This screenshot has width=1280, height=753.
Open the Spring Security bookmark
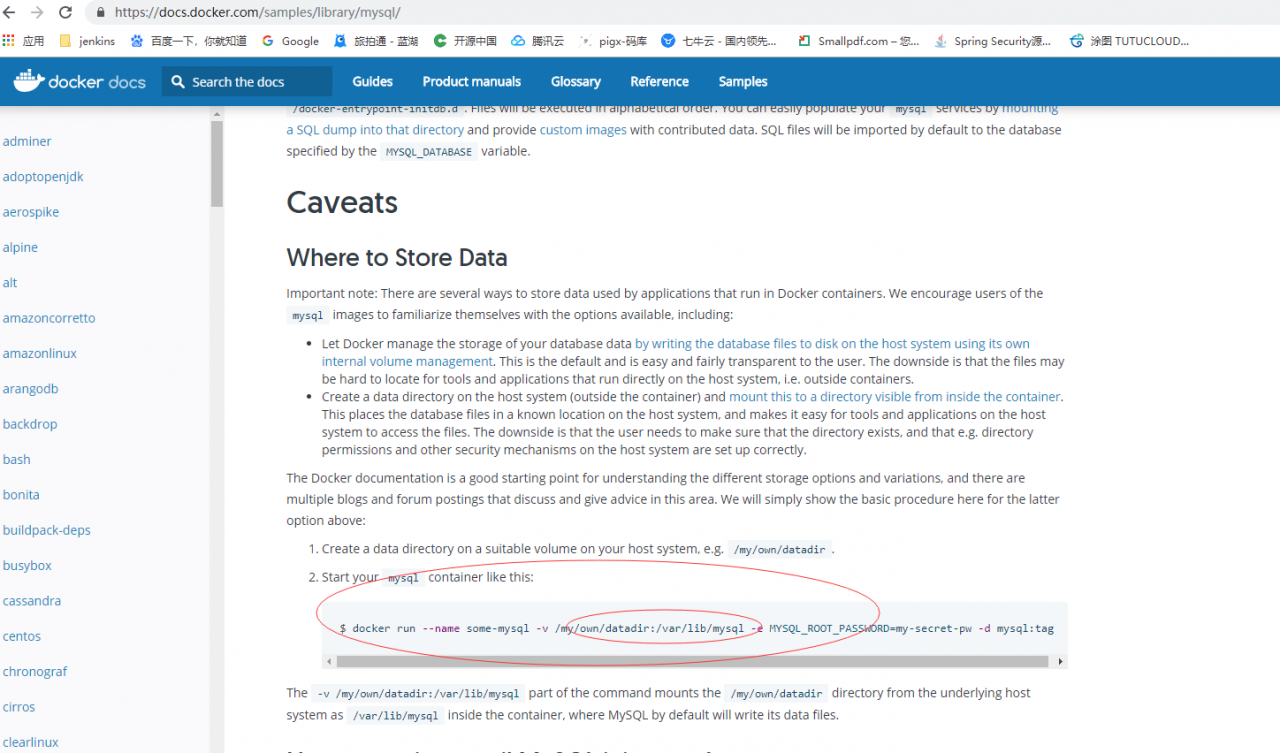point(993,41)
